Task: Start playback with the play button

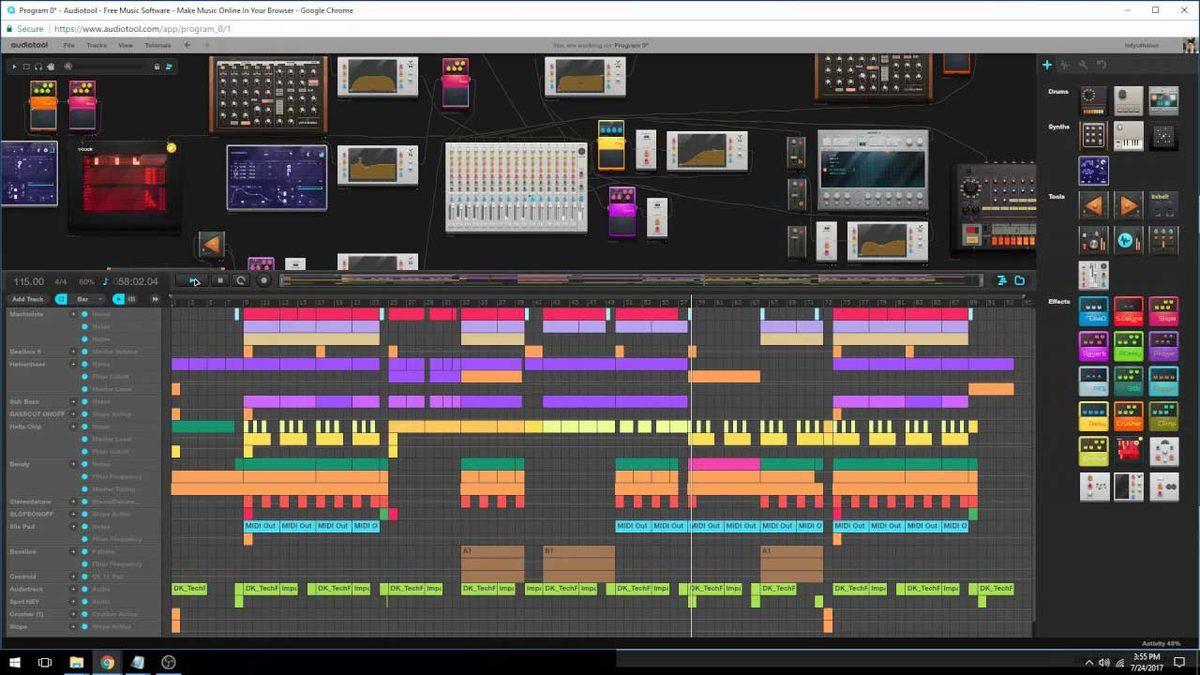Action: tap(193, 281)
